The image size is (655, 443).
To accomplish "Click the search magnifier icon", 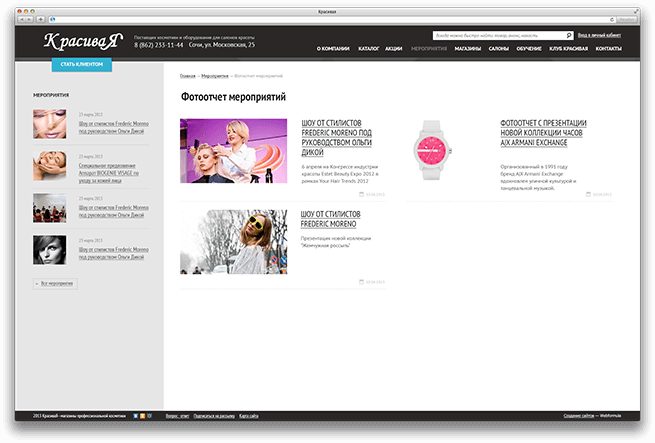I will (569, 36).
